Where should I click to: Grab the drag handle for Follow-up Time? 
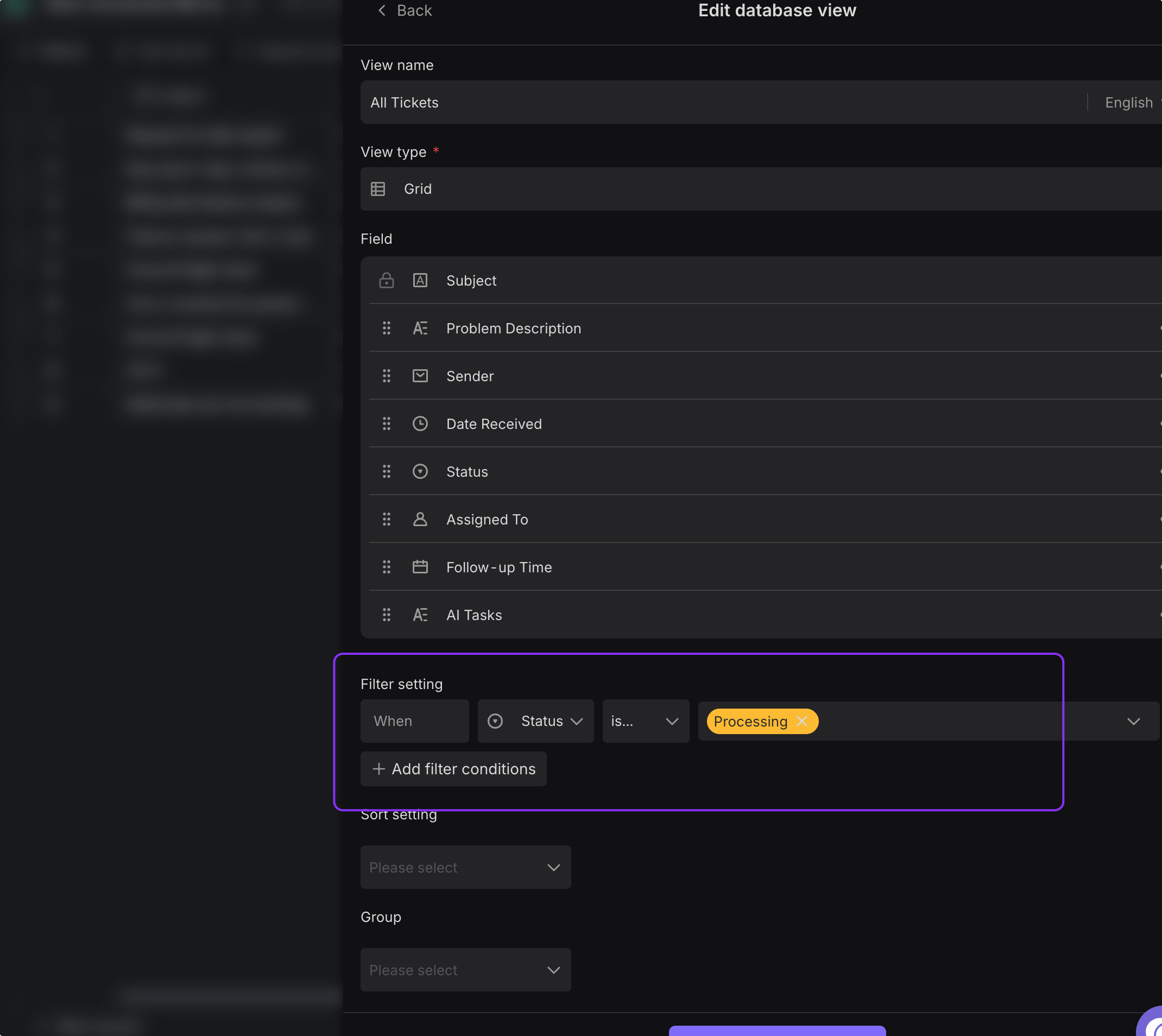(x=387, y=567)
